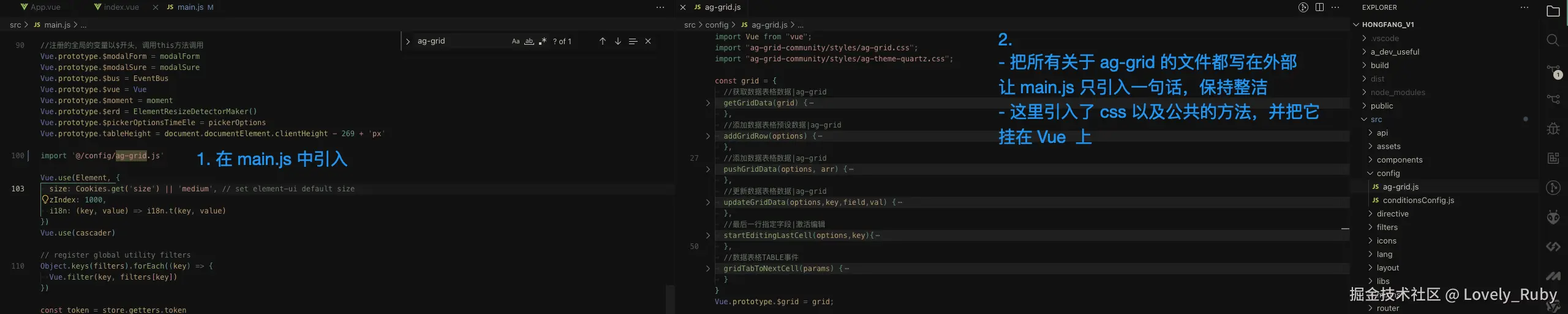Collapse the src folder in Explorer

(1364, 120)
